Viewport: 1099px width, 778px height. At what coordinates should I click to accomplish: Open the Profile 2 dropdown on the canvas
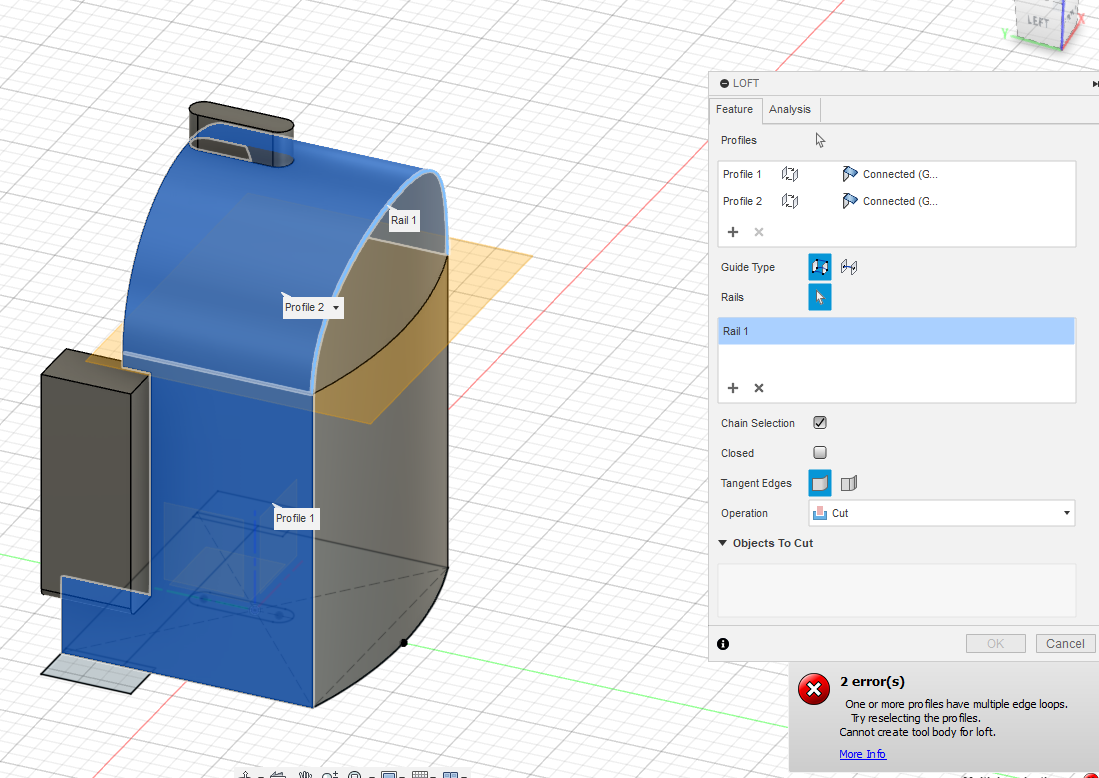[336, 307]
